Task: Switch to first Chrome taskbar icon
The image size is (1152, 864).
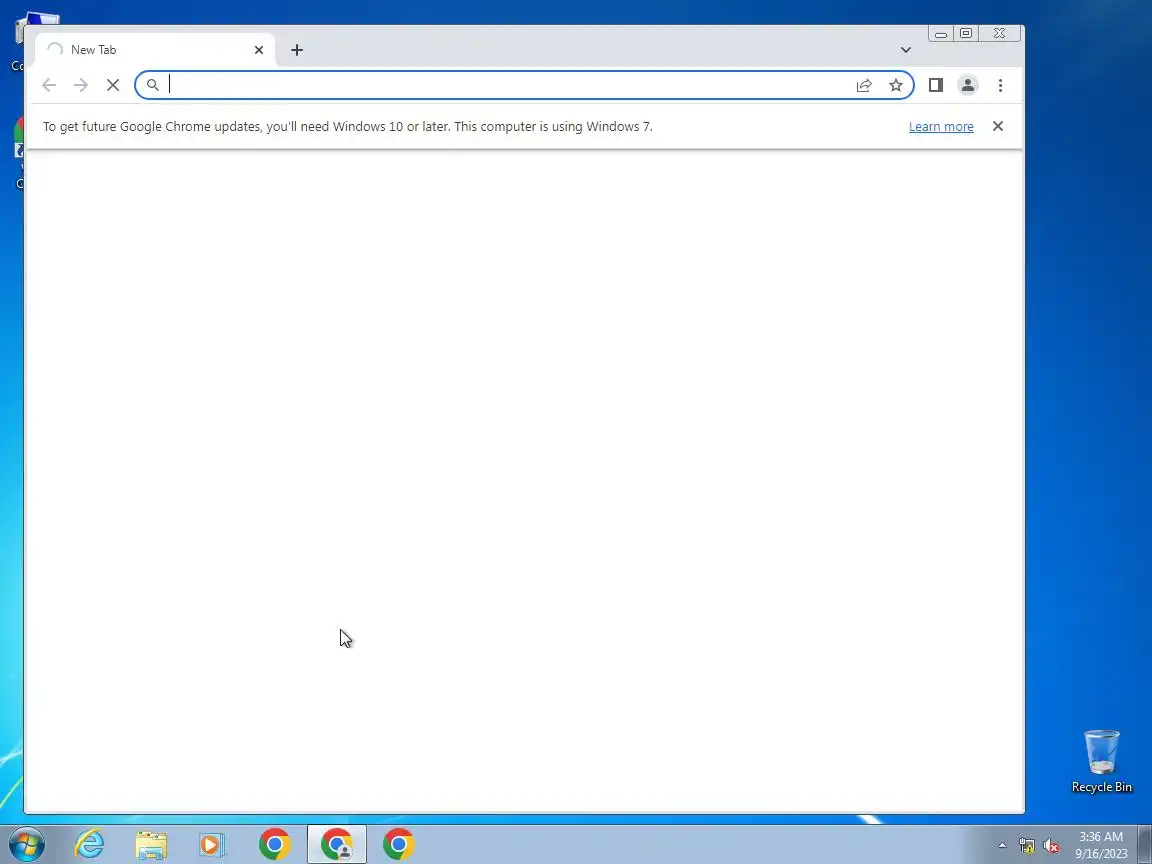Action: click(x=275, y=844)
